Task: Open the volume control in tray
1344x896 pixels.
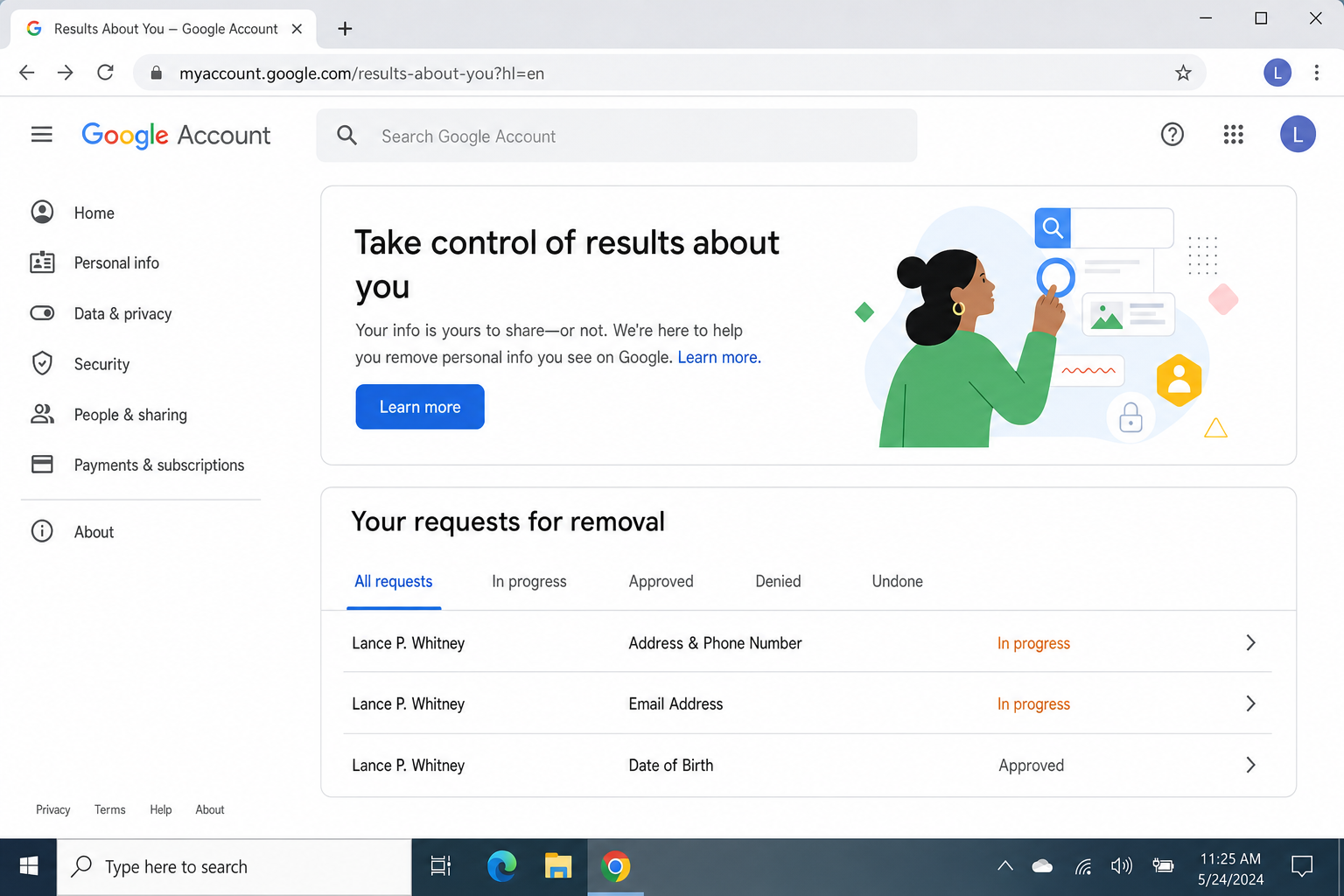Action: click(x=1121, y=866)
